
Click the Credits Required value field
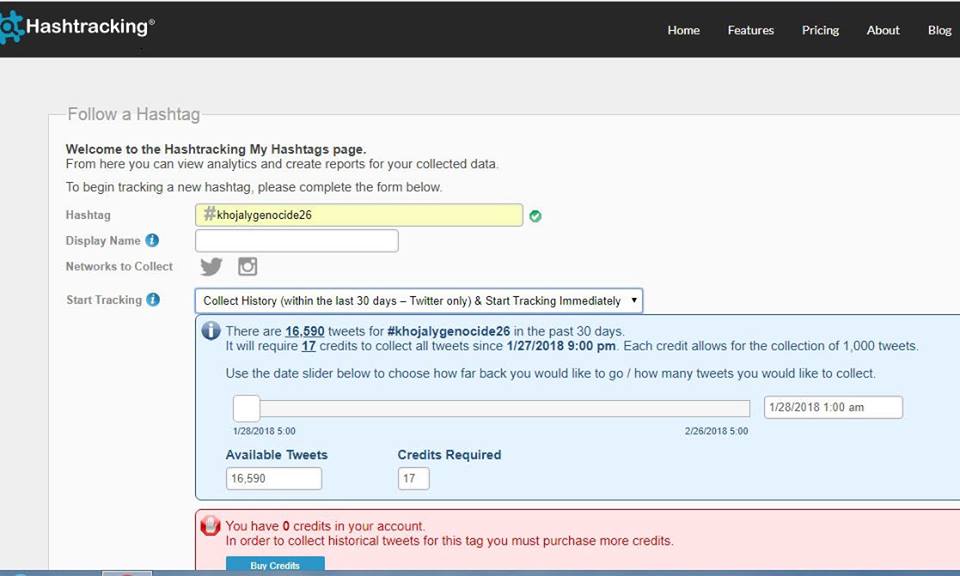[413, 478]
